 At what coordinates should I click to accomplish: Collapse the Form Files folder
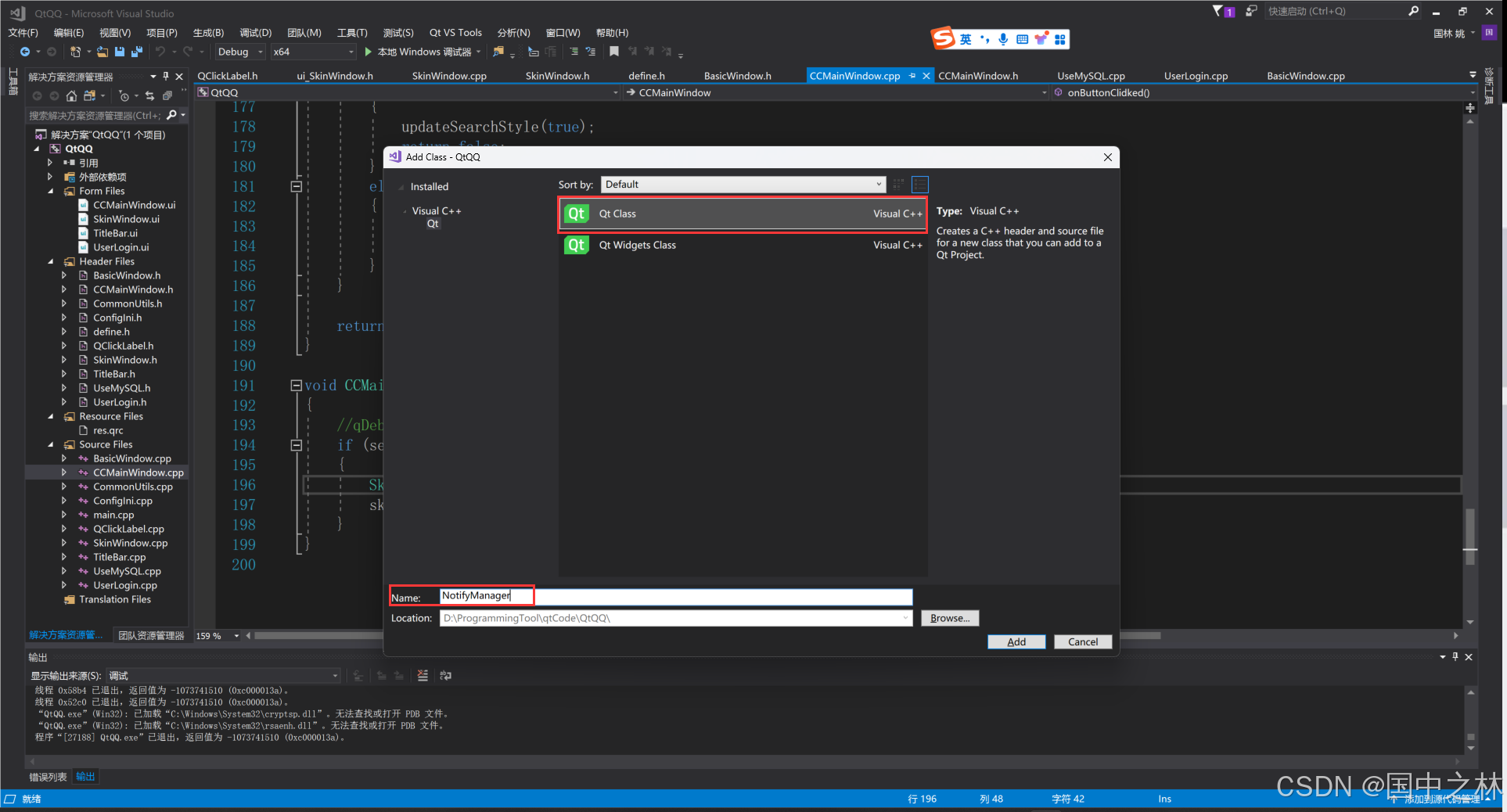[51, 191]
